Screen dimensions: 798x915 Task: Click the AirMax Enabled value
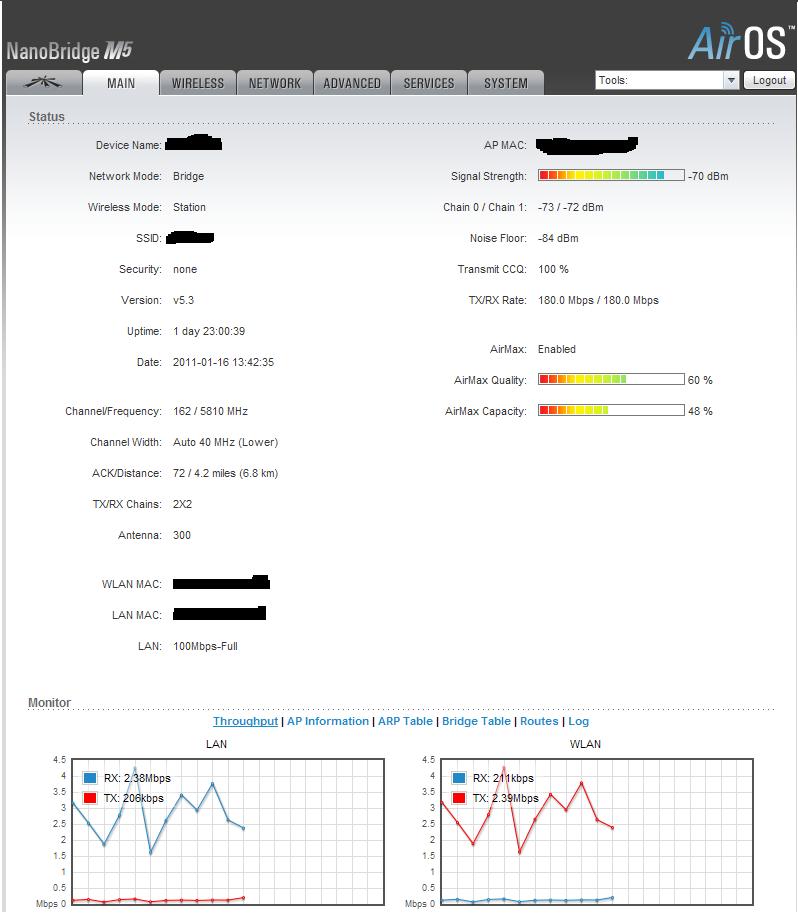(x=556, y=349)
